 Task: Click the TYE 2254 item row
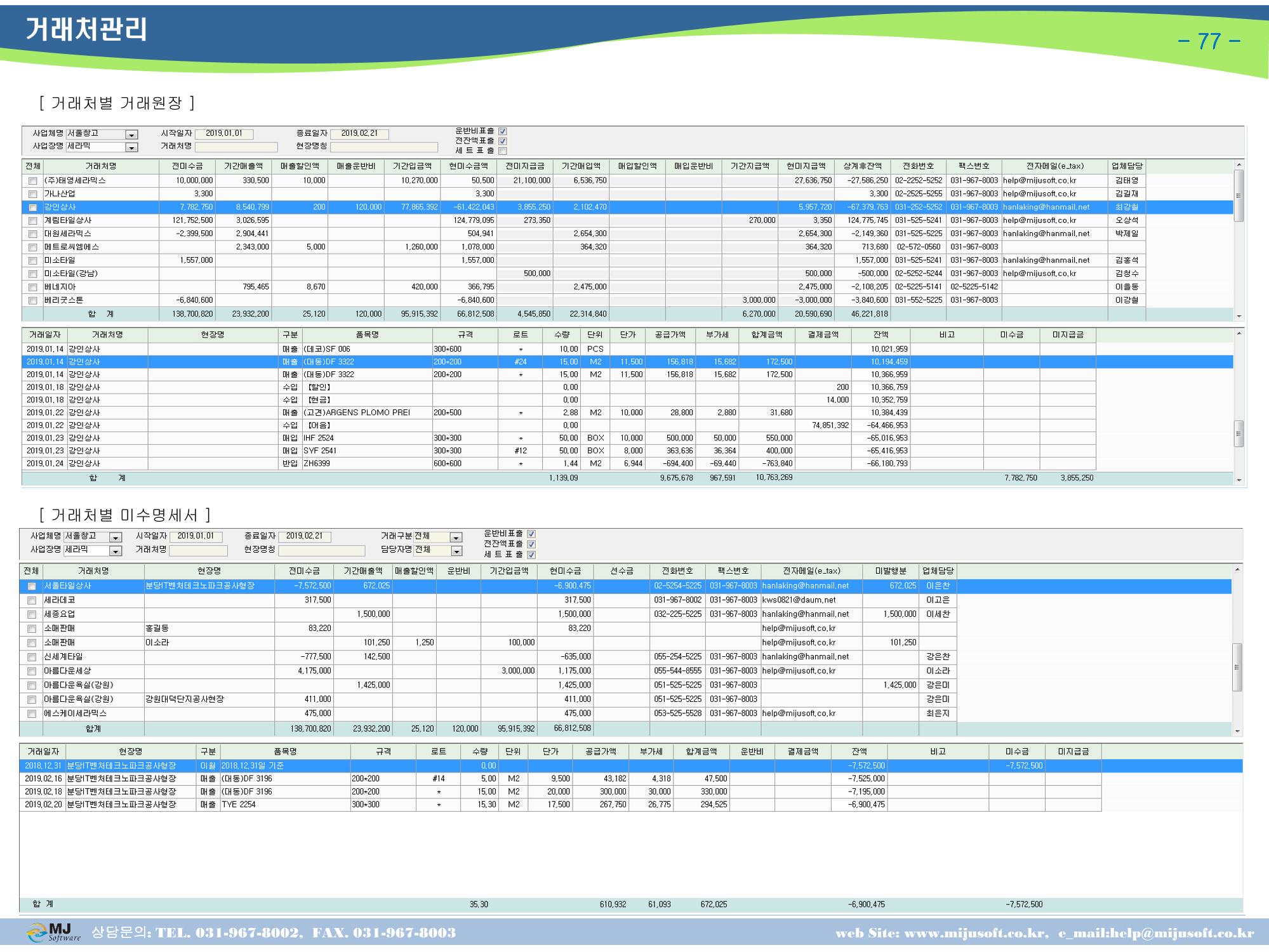561,805
